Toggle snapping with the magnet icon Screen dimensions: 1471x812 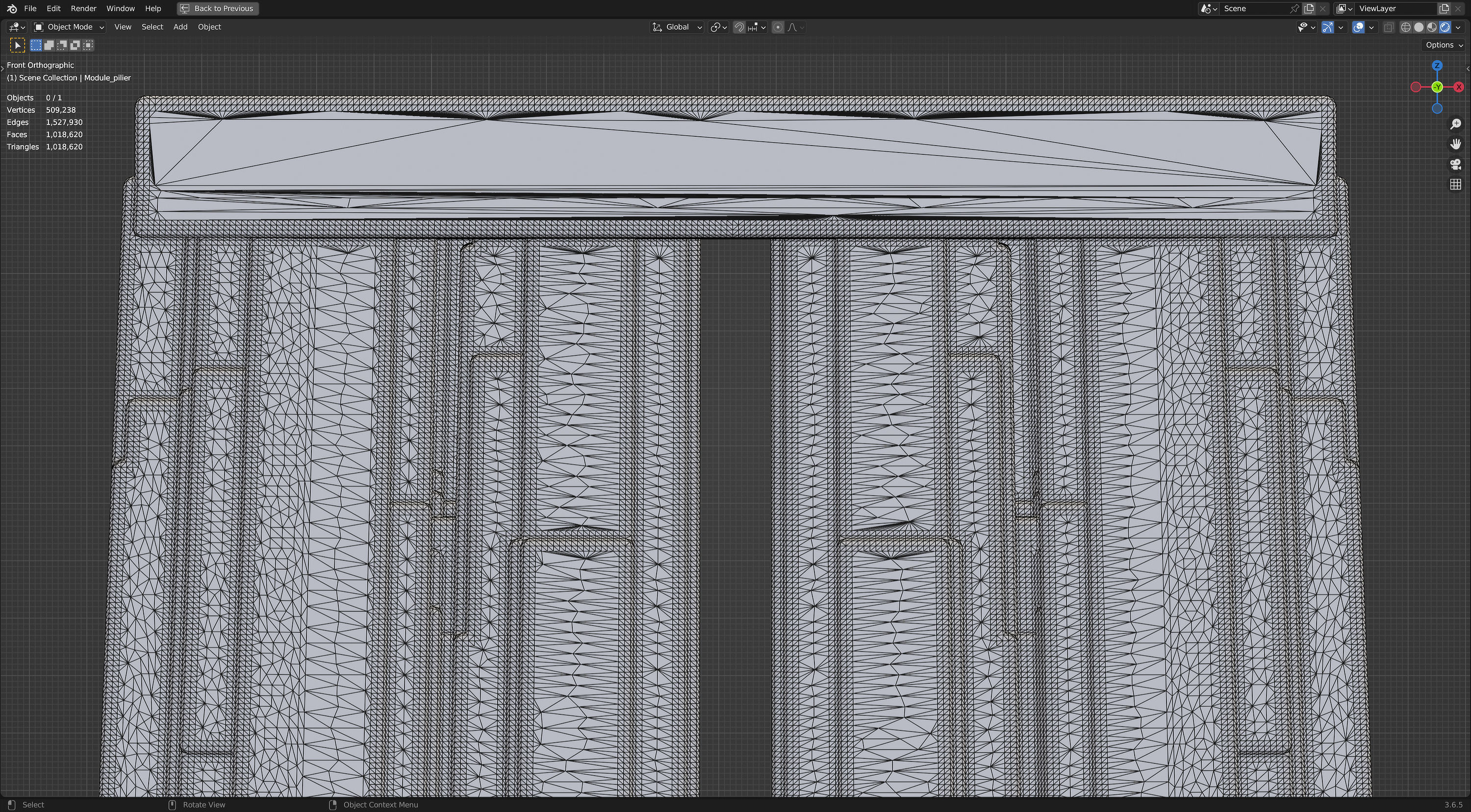(x=739, y=27)
